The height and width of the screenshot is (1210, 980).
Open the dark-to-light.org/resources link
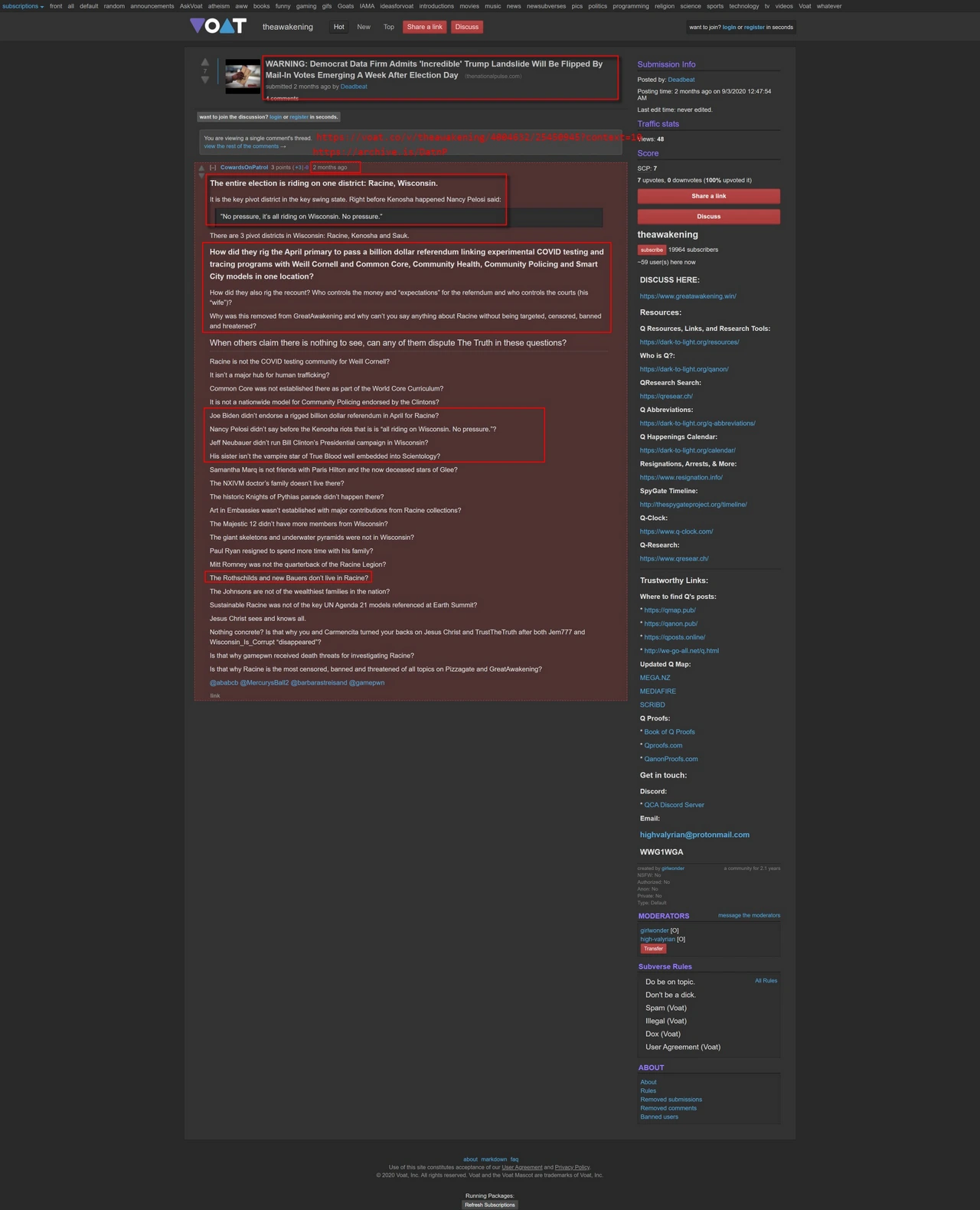690,342
